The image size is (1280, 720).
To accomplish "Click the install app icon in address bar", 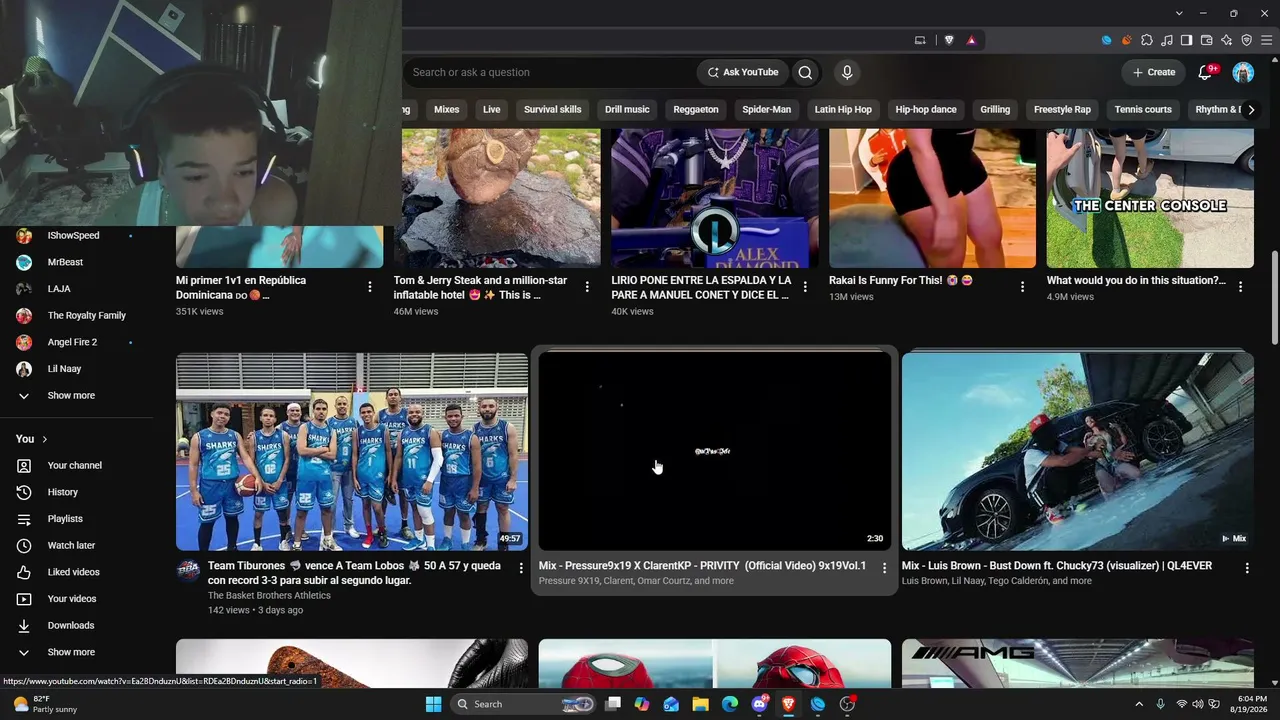I will pyautogui.click(x=920, y=40).
